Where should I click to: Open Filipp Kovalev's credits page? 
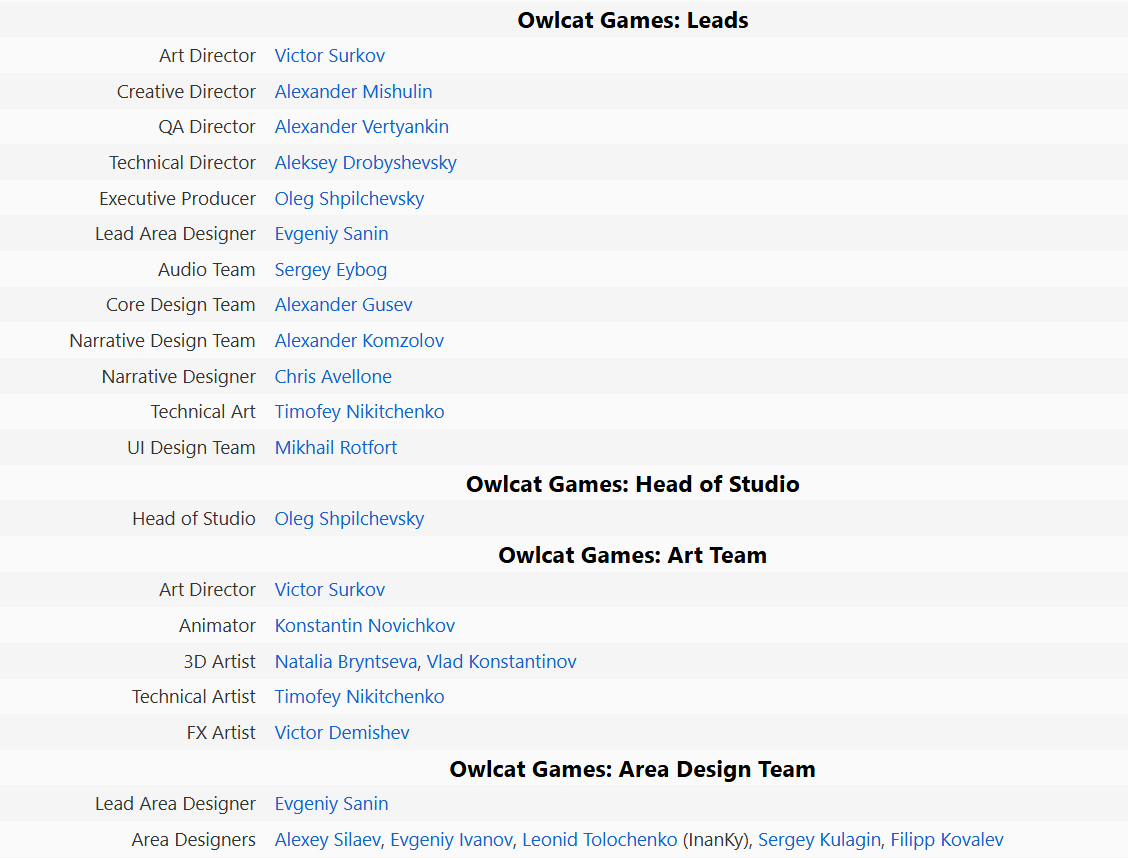947,840
